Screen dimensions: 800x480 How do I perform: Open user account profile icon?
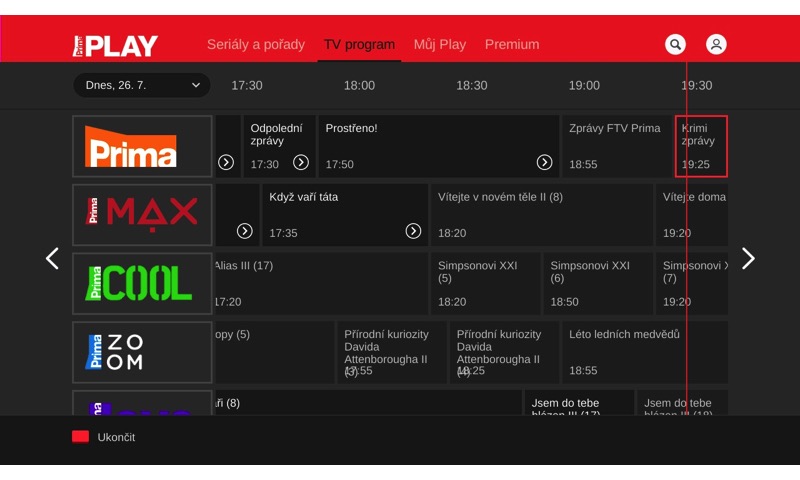[x=716, y=44]
